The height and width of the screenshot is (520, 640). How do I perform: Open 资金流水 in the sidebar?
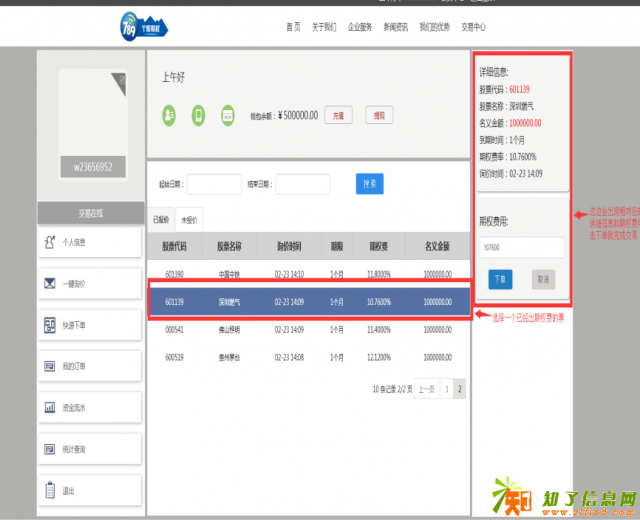[90, 408]
